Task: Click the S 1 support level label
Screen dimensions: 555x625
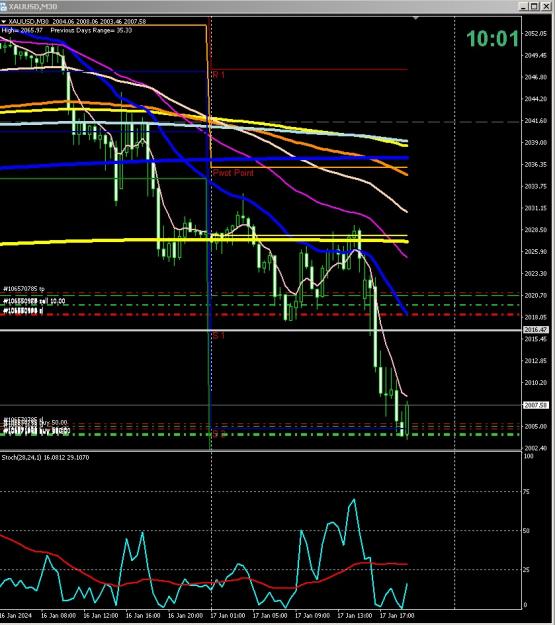Action: click(x=218, y=336)
